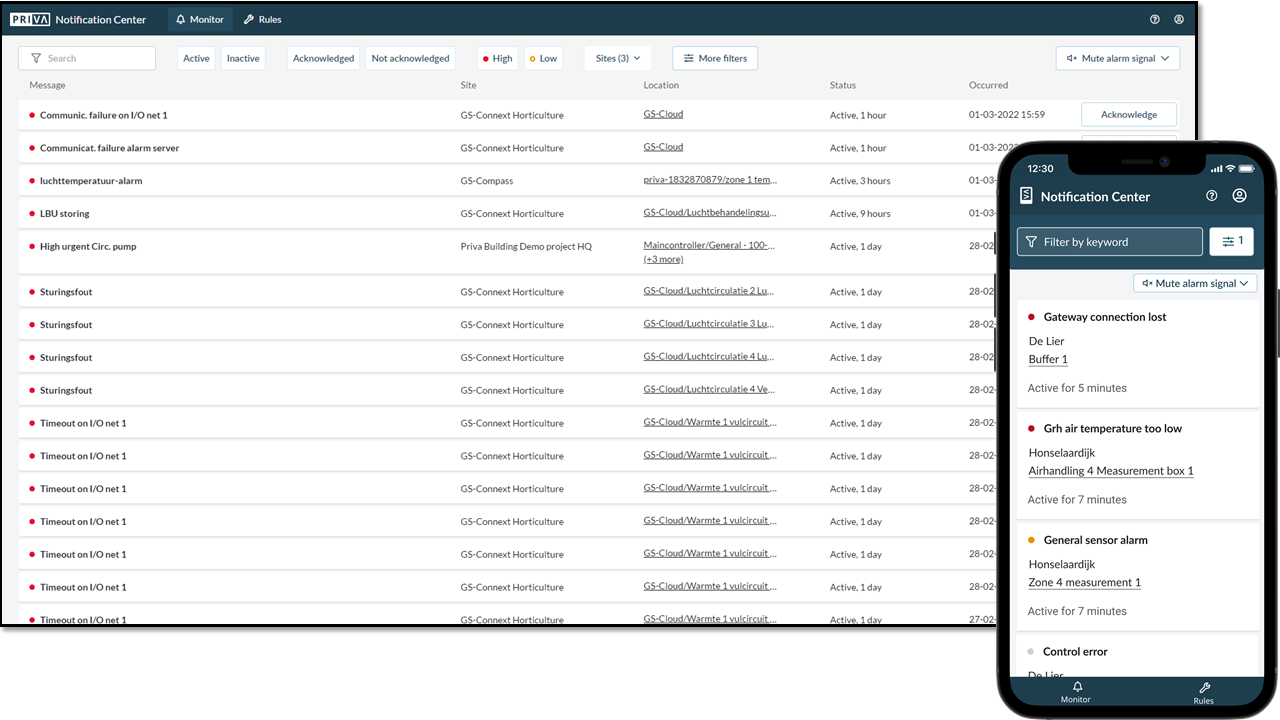The width and height of the screenshot is (1280, 720).
Task: Toggle the Inactive filter chip
Action: pyautogui.click(x=243, y=58)
